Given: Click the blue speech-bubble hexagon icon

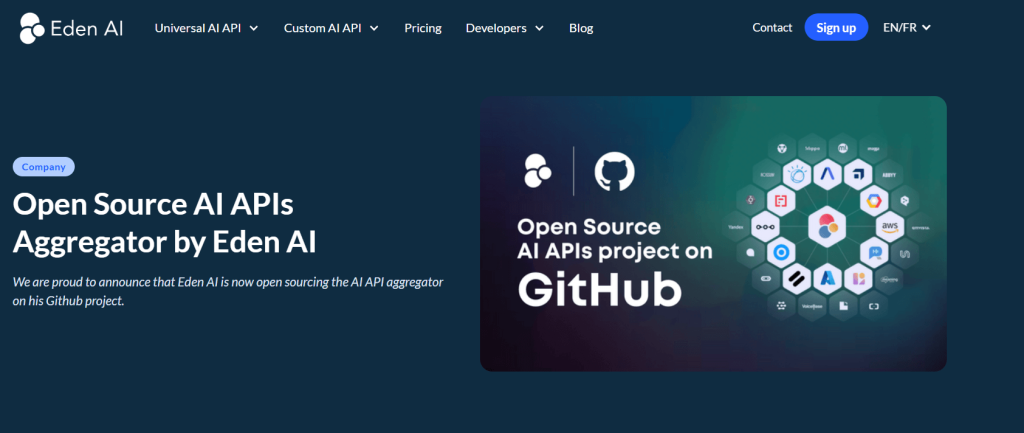Looking at the screenshot, I should tap(874, 253).
